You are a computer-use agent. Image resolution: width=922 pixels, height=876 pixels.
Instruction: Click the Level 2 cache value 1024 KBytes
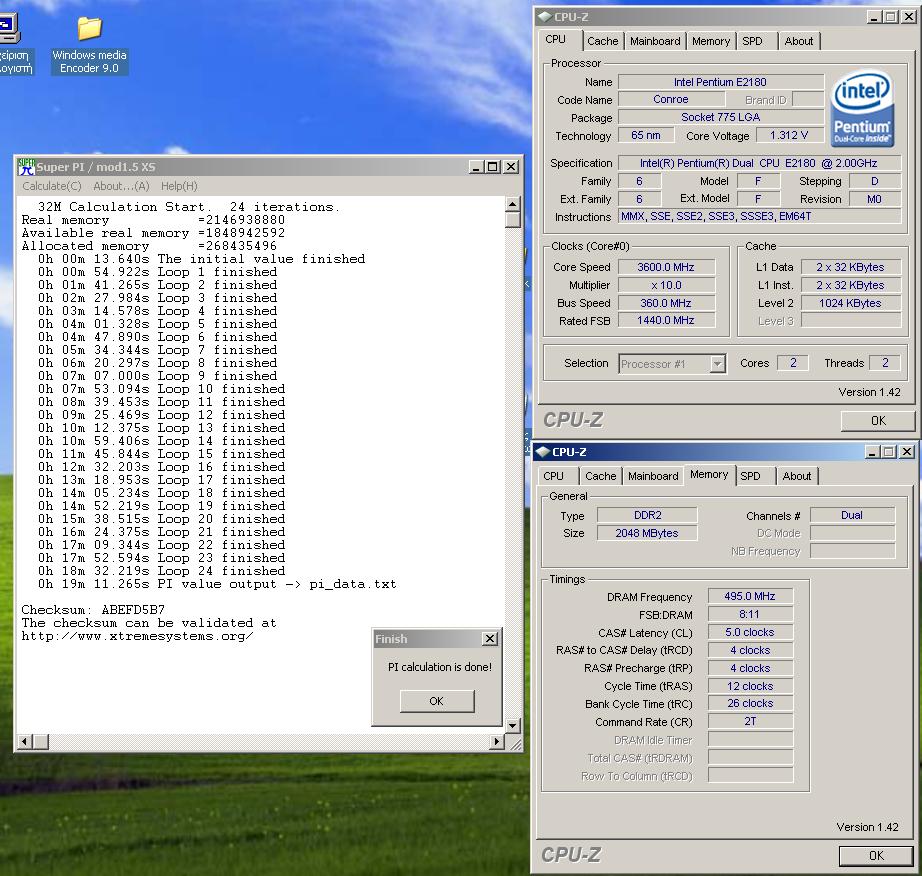coord(850,303)
